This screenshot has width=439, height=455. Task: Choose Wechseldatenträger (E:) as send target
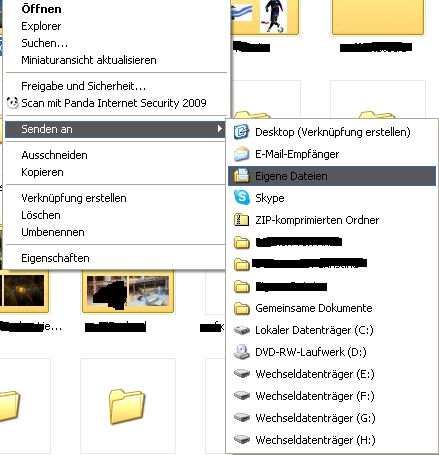point(332,374)
